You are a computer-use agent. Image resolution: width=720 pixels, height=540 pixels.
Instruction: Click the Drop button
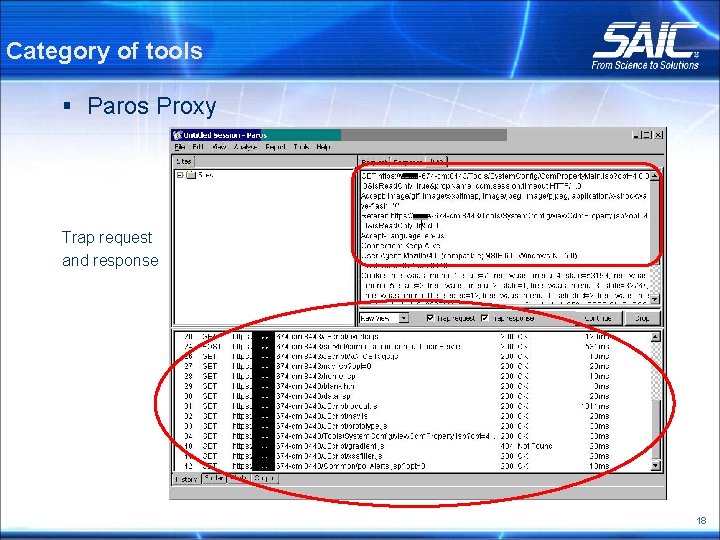[x=642, y=318]
